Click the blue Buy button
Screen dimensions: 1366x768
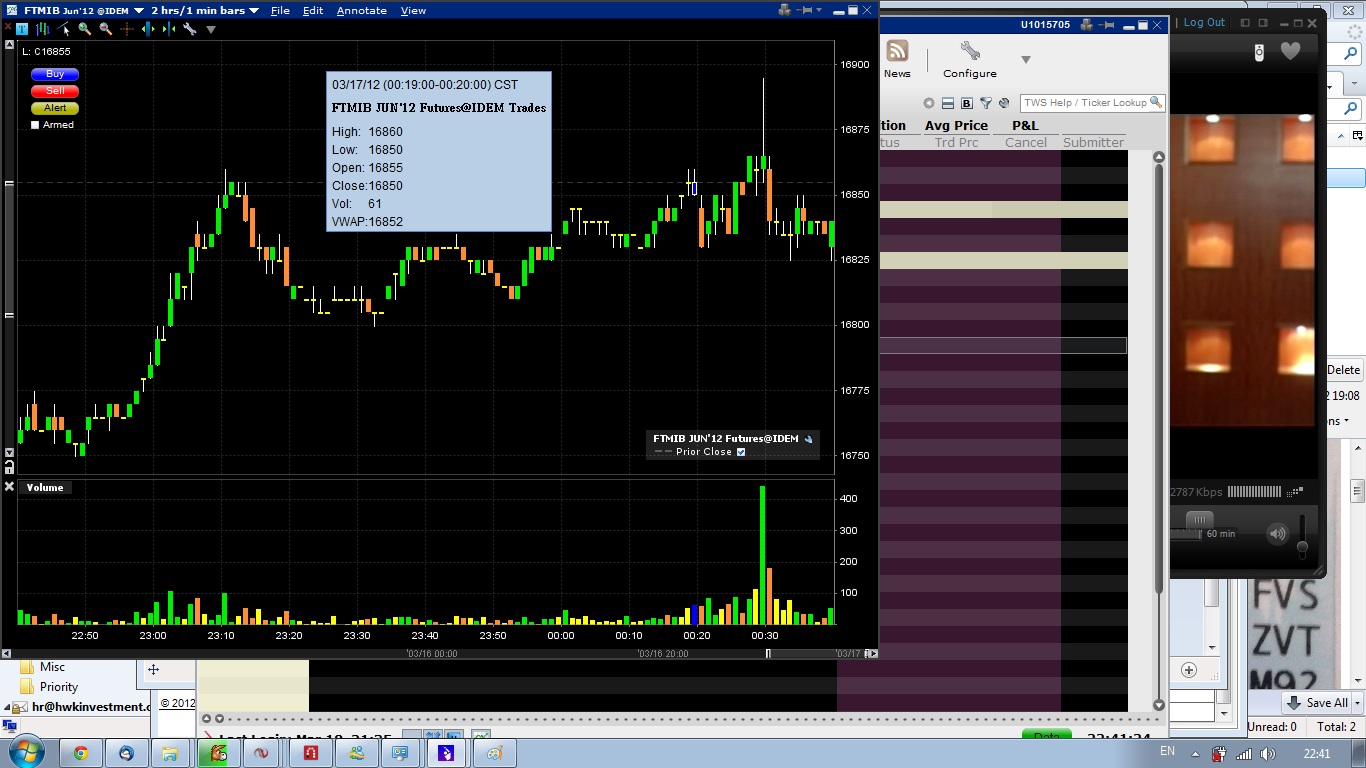[55, 74]
